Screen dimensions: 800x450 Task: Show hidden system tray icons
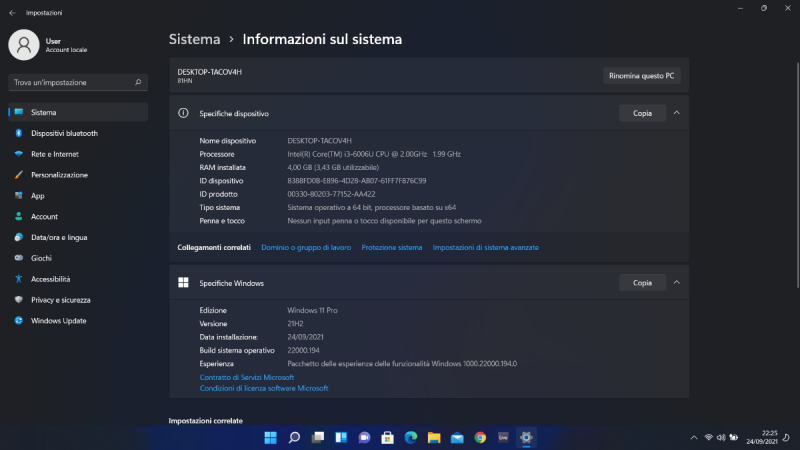(694, 438)
